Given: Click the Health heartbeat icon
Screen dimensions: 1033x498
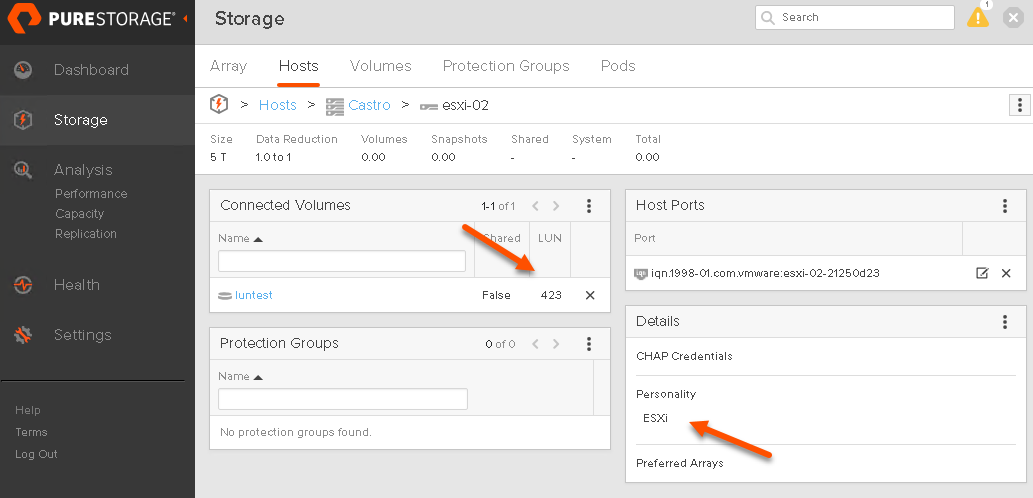Looking at the screenshot, I should pos(23,285).
